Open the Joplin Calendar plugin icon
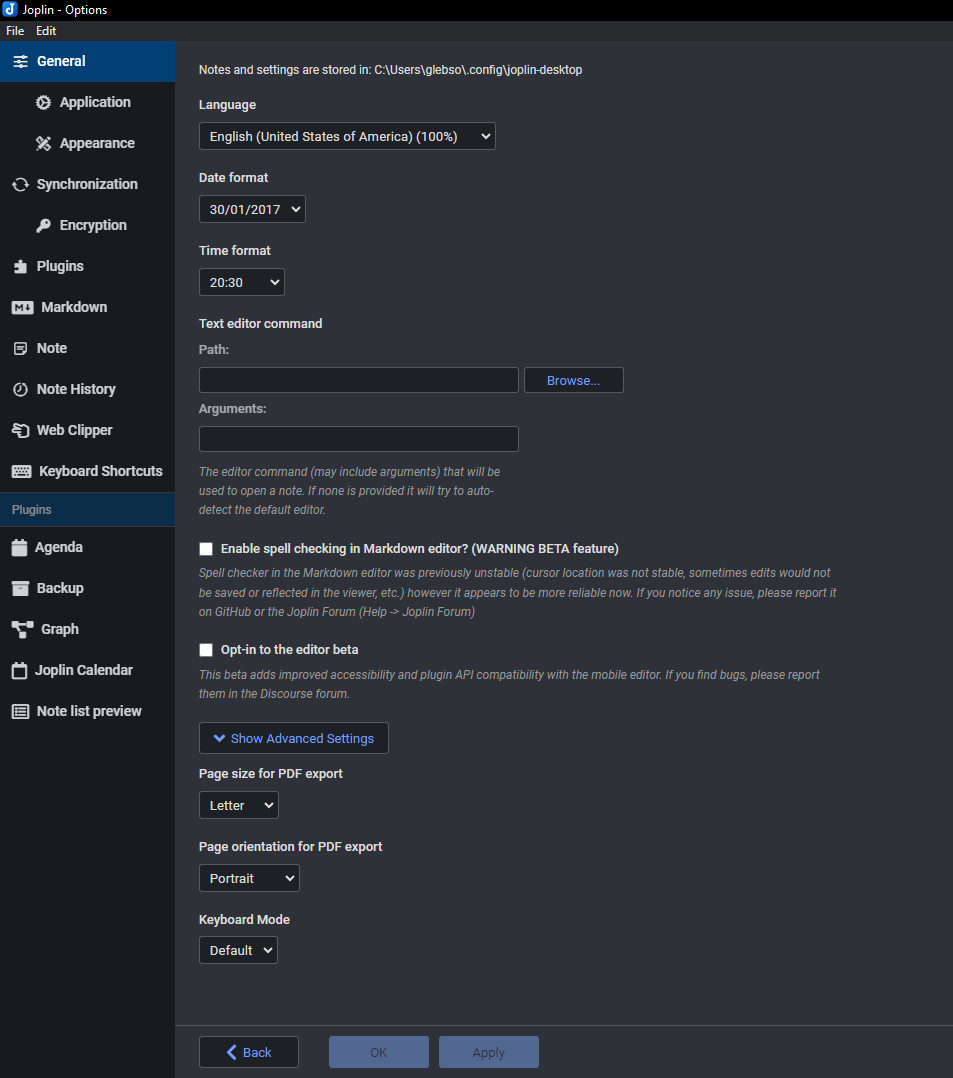The height and width of the screenshot is (1078, 953). click(20, 670)
